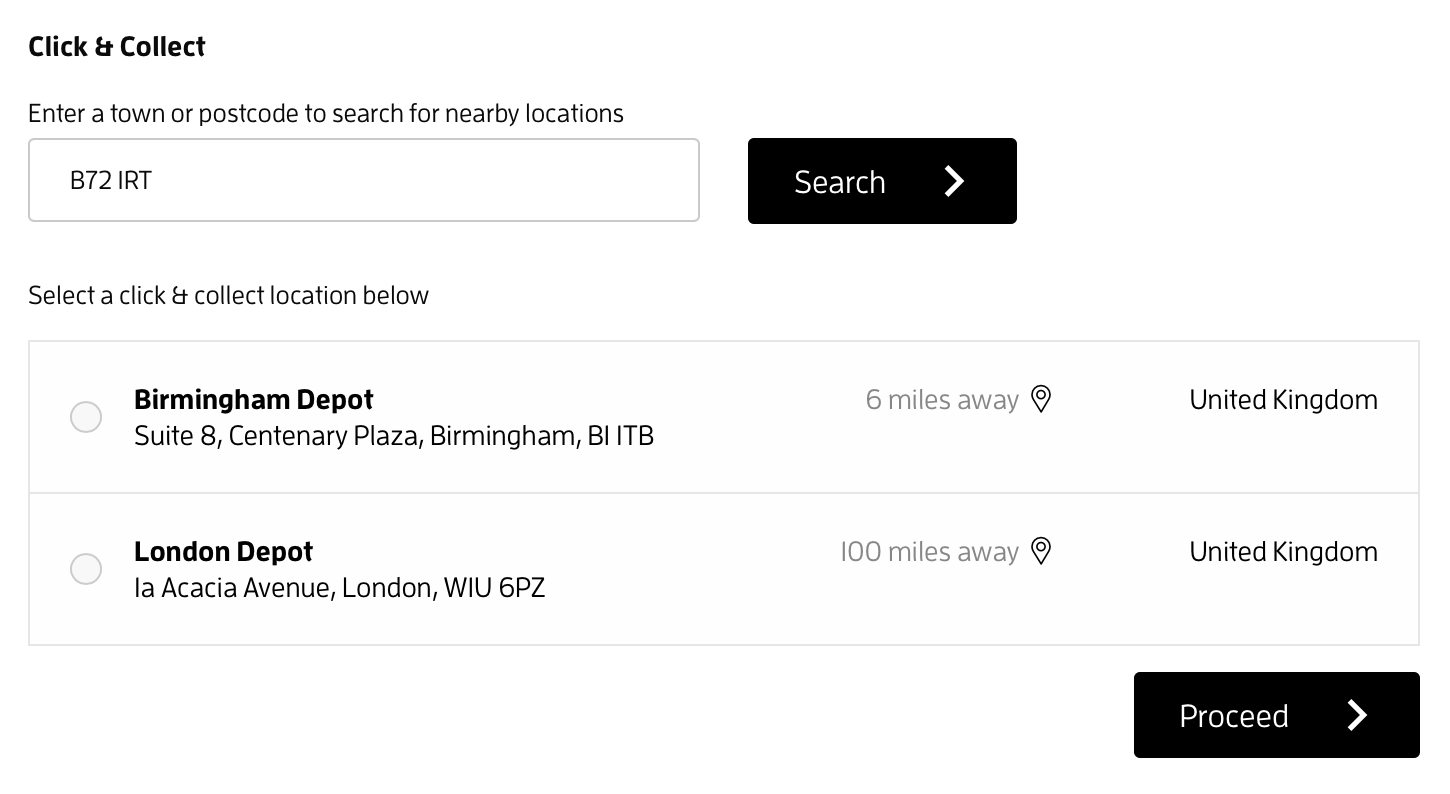This screenshot has width=1450, height=794.
Task: Click the 6 miles away distance label
Action: point(941,399)
